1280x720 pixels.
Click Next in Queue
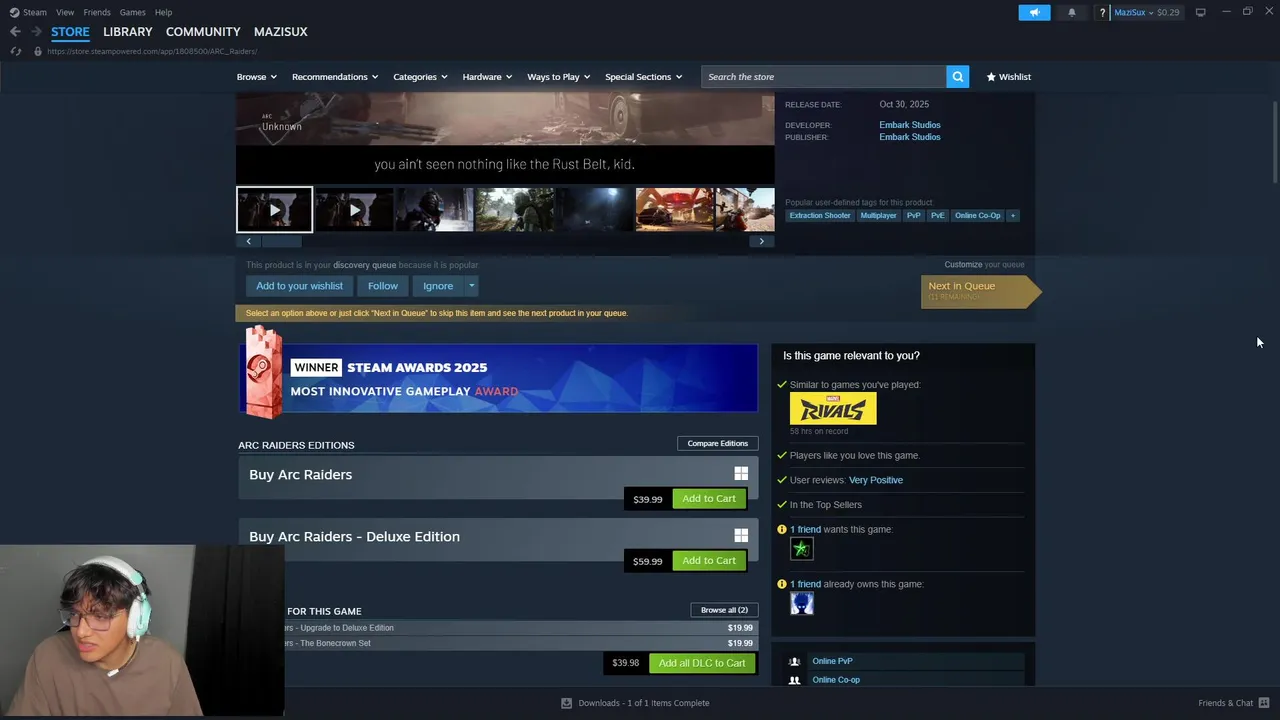980,291
